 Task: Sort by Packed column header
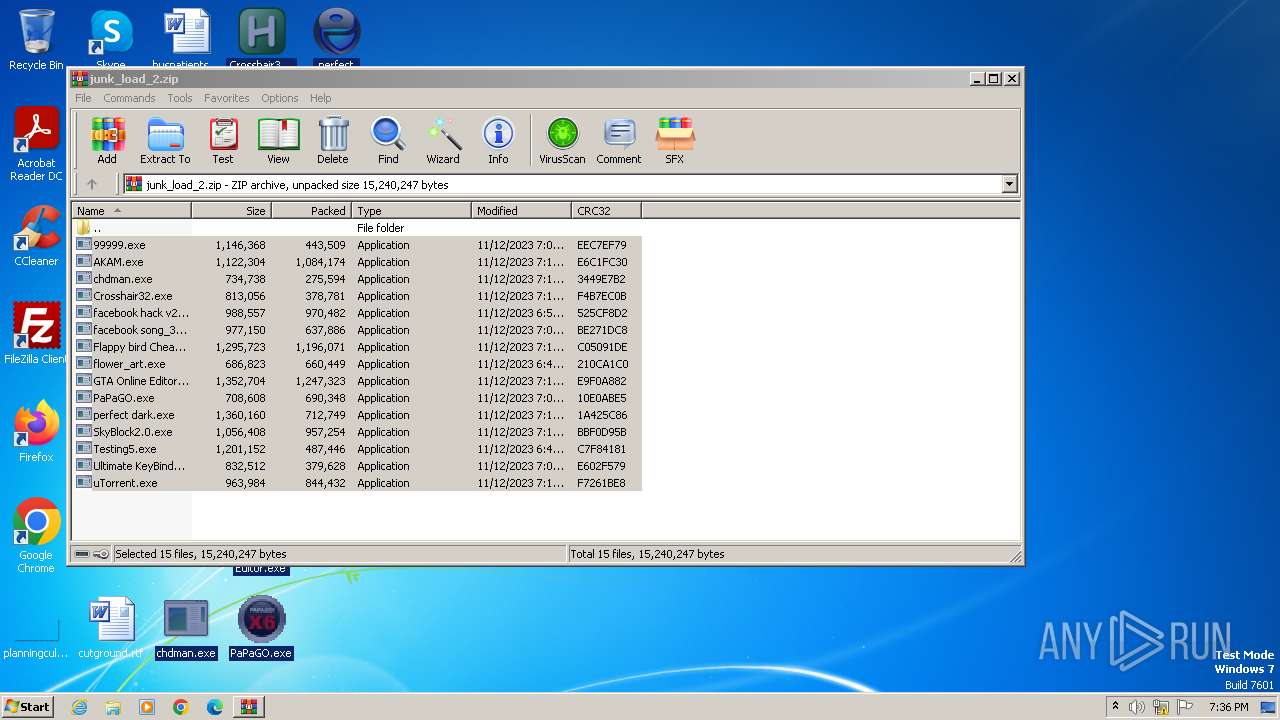point(312,211)
